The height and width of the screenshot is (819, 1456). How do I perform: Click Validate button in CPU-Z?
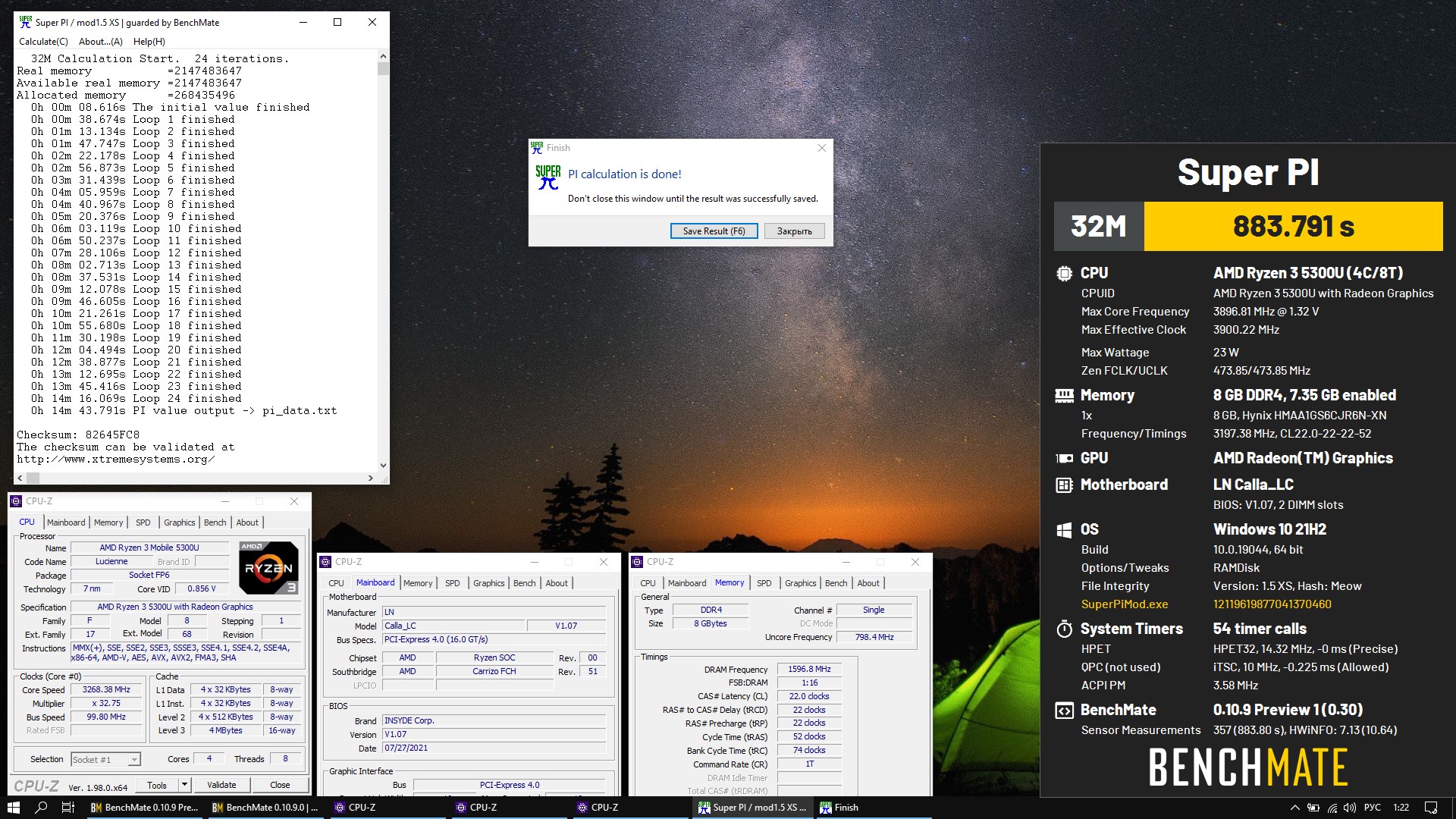click(x=221, y=785)
